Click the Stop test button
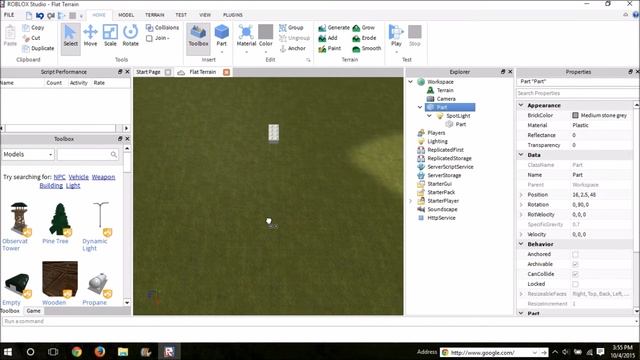 [415, 36]
